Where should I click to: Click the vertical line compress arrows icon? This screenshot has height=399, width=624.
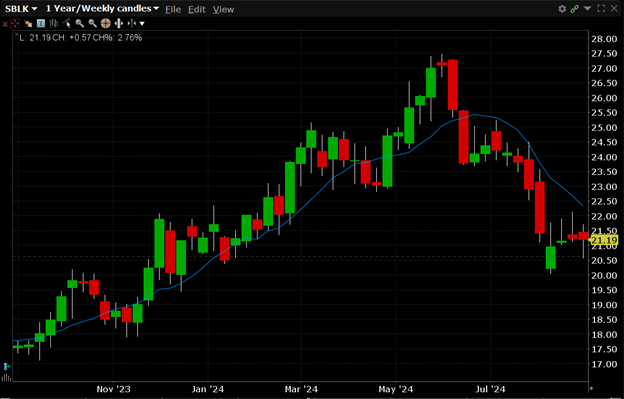[132, 23]
